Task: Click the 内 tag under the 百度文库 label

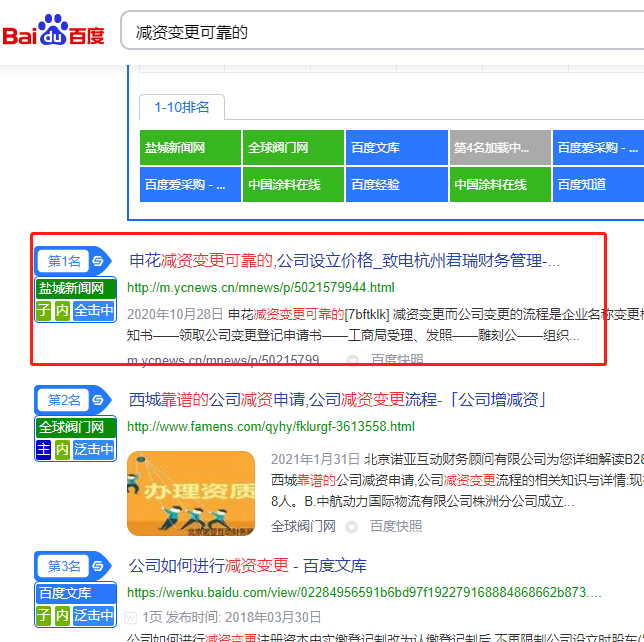Action: [x=62, y=615]
